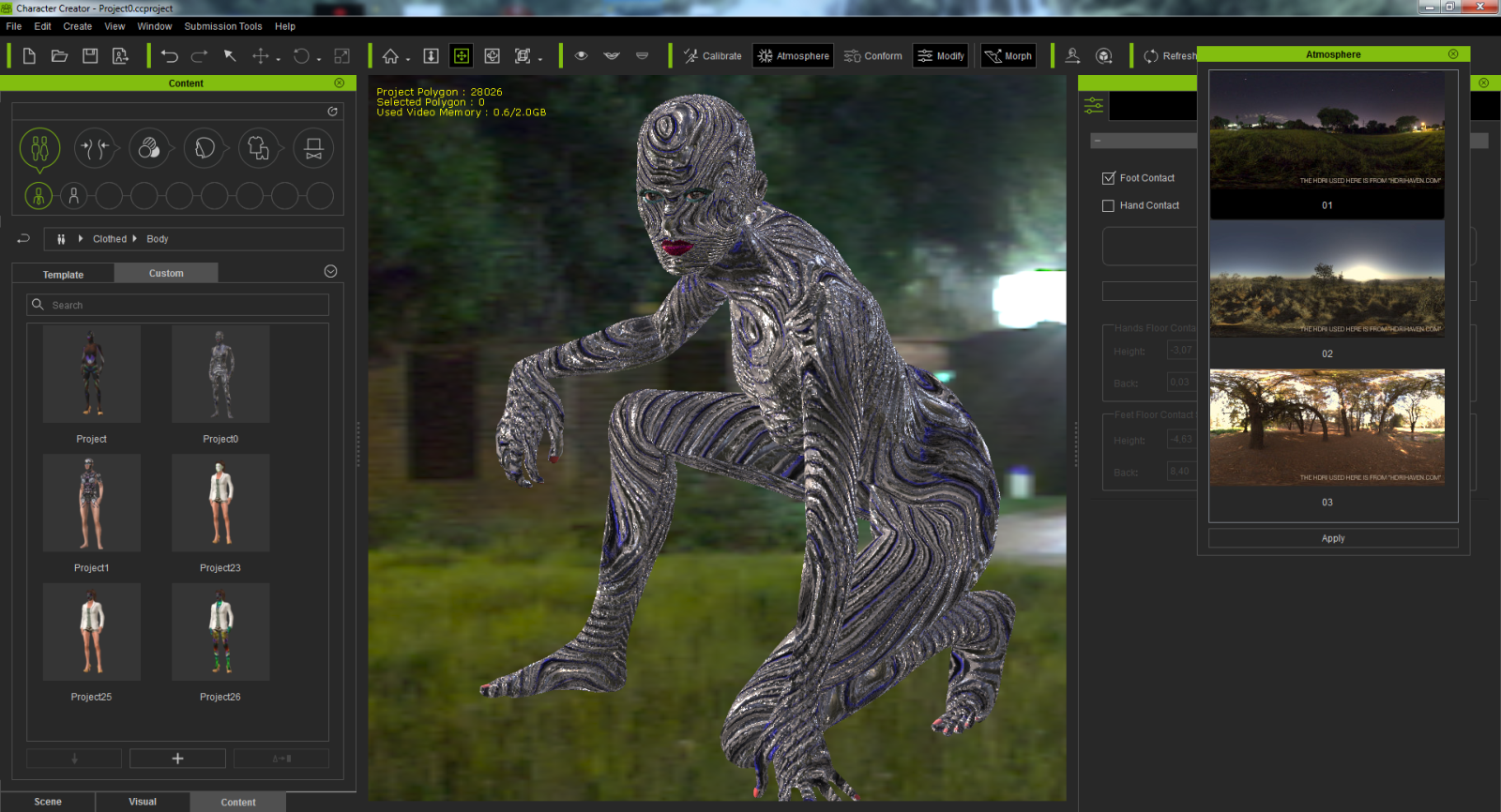Switch to the Custom tab
This screenshot has width=1501, height=812.
pos(166,273)
